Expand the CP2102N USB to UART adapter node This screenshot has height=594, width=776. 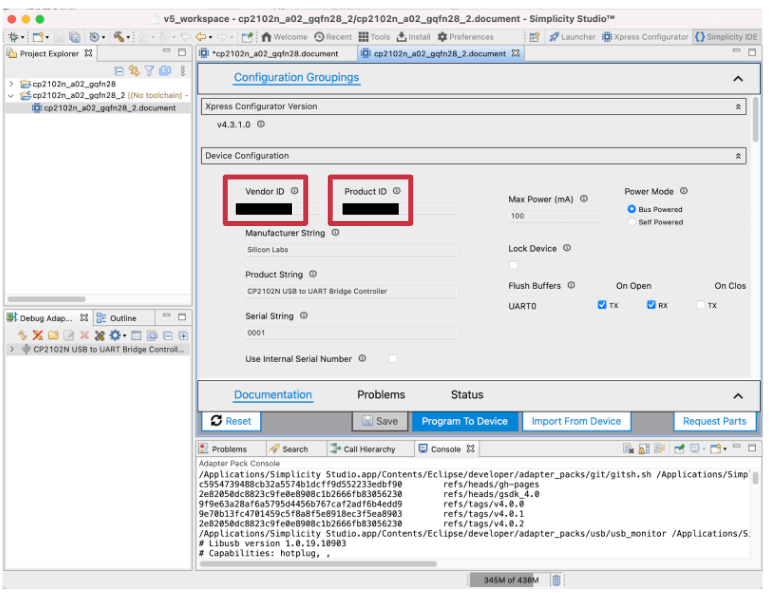pos(11,349)
